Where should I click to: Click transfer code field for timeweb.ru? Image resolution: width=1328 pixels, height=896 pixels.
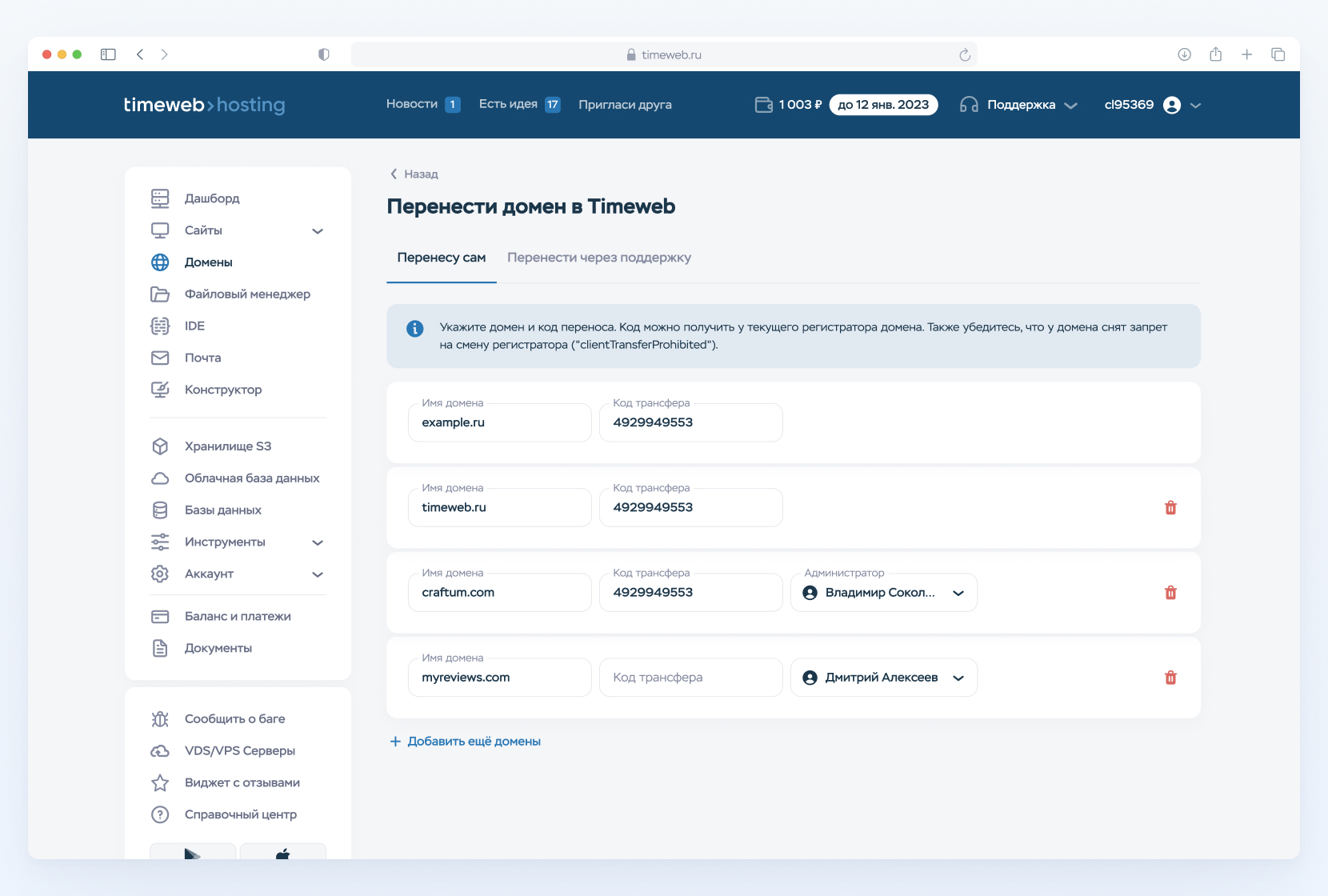click(691, 507)
